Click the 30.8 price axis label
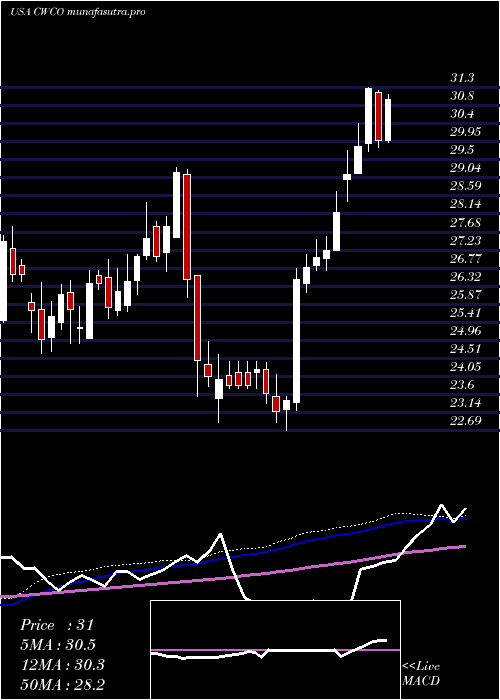Viewport: 500px width, 700px height. [x=462, y=96]
